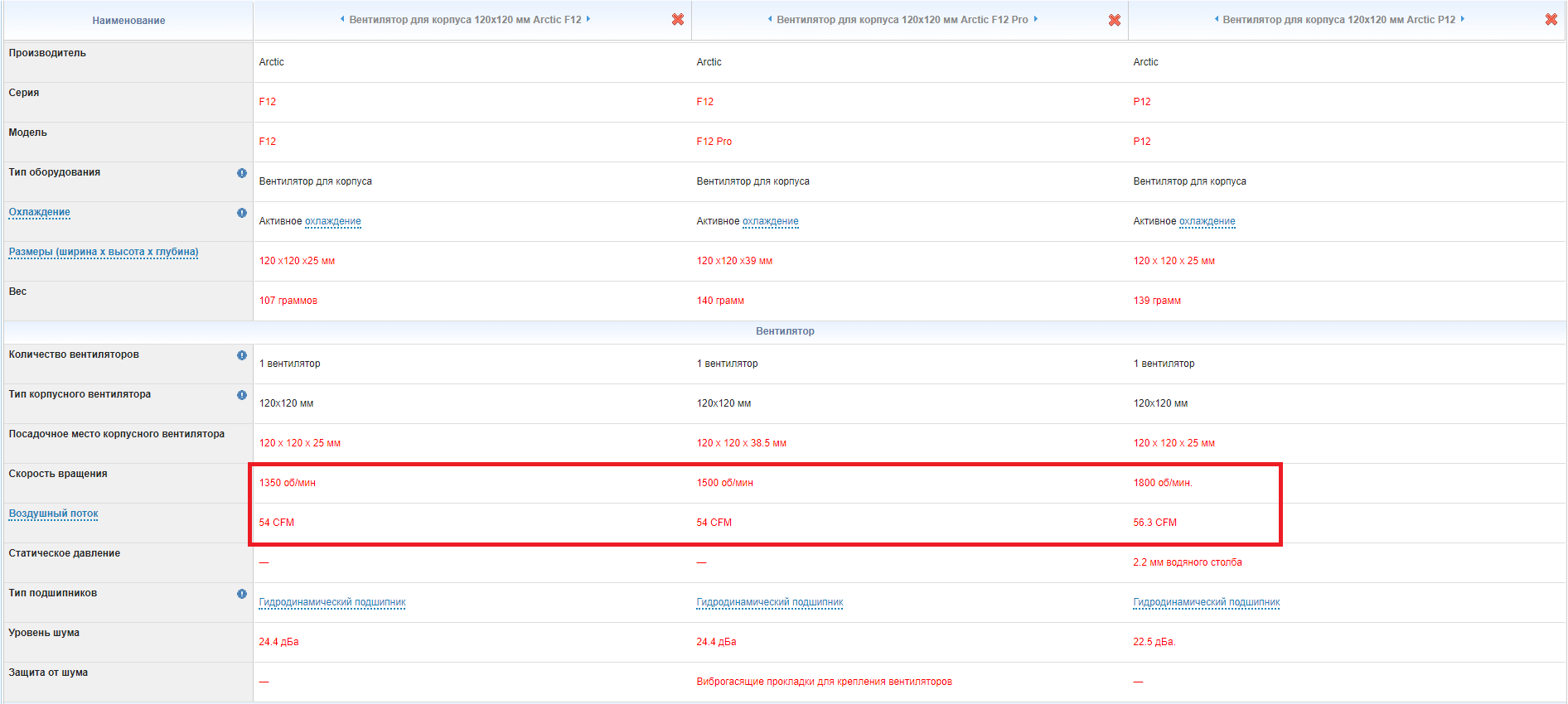The image size is (1568, 704).
Task: Select model value F12 Pro
Action: click(x=714, y=142)
